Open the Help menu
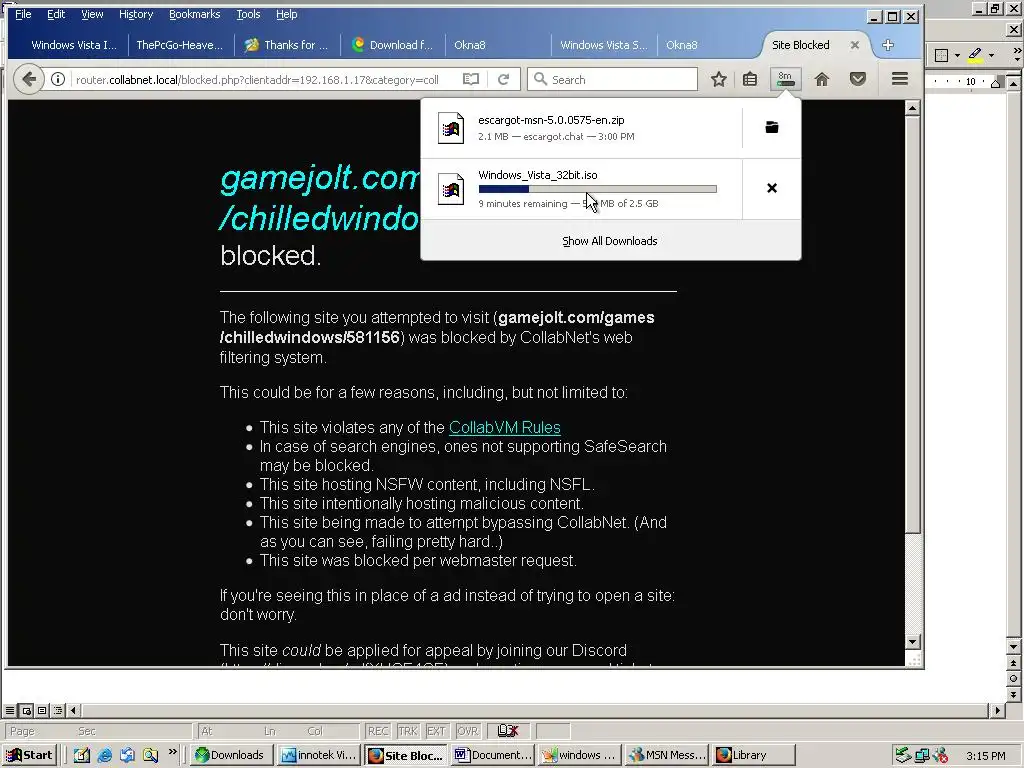This screenshot has width=1024, height=768. click(286, 14)
